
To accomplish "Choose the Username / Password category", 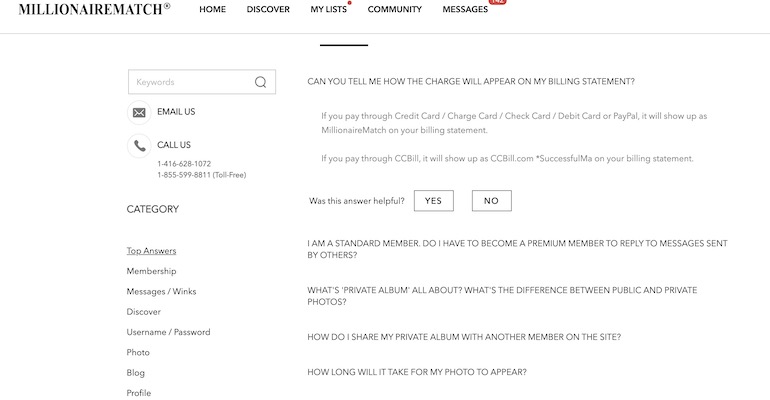I will [168, 332].
